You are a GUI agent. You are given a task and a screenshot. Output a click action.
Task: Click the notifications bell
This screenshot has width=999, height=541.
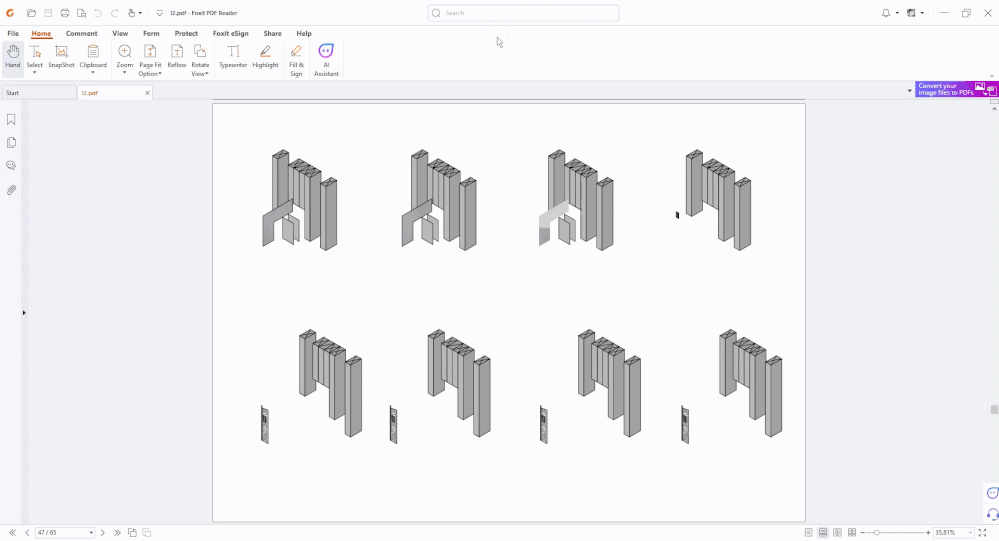[x=886, y=13]
